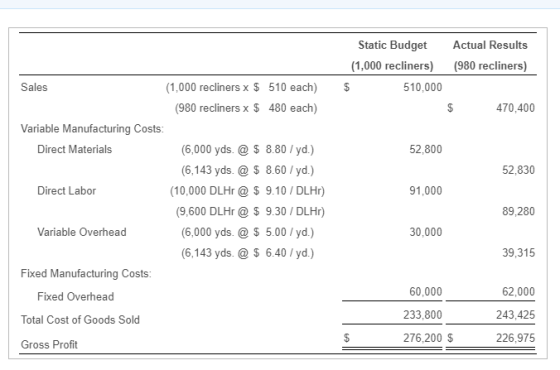Viewport: 560px width, 370px height.
Task: Click '(10,000 DLHr @ $ 9.10 / DLHr)' text
Action: click(x=247, y=191)
